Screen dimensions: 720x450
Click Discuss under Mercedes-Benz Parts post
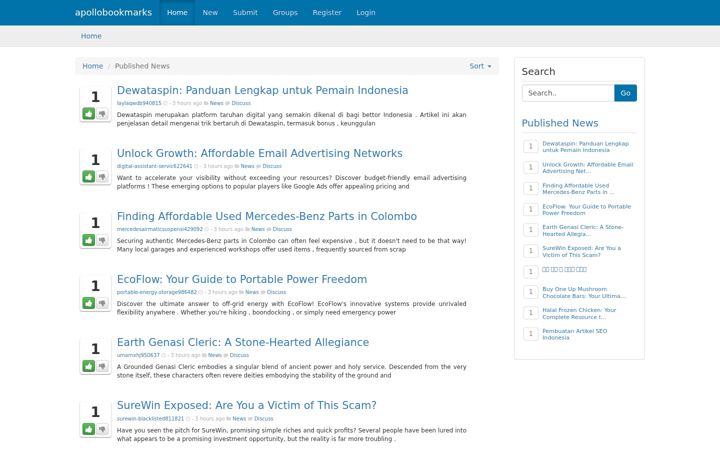click(x=282, y=229)
